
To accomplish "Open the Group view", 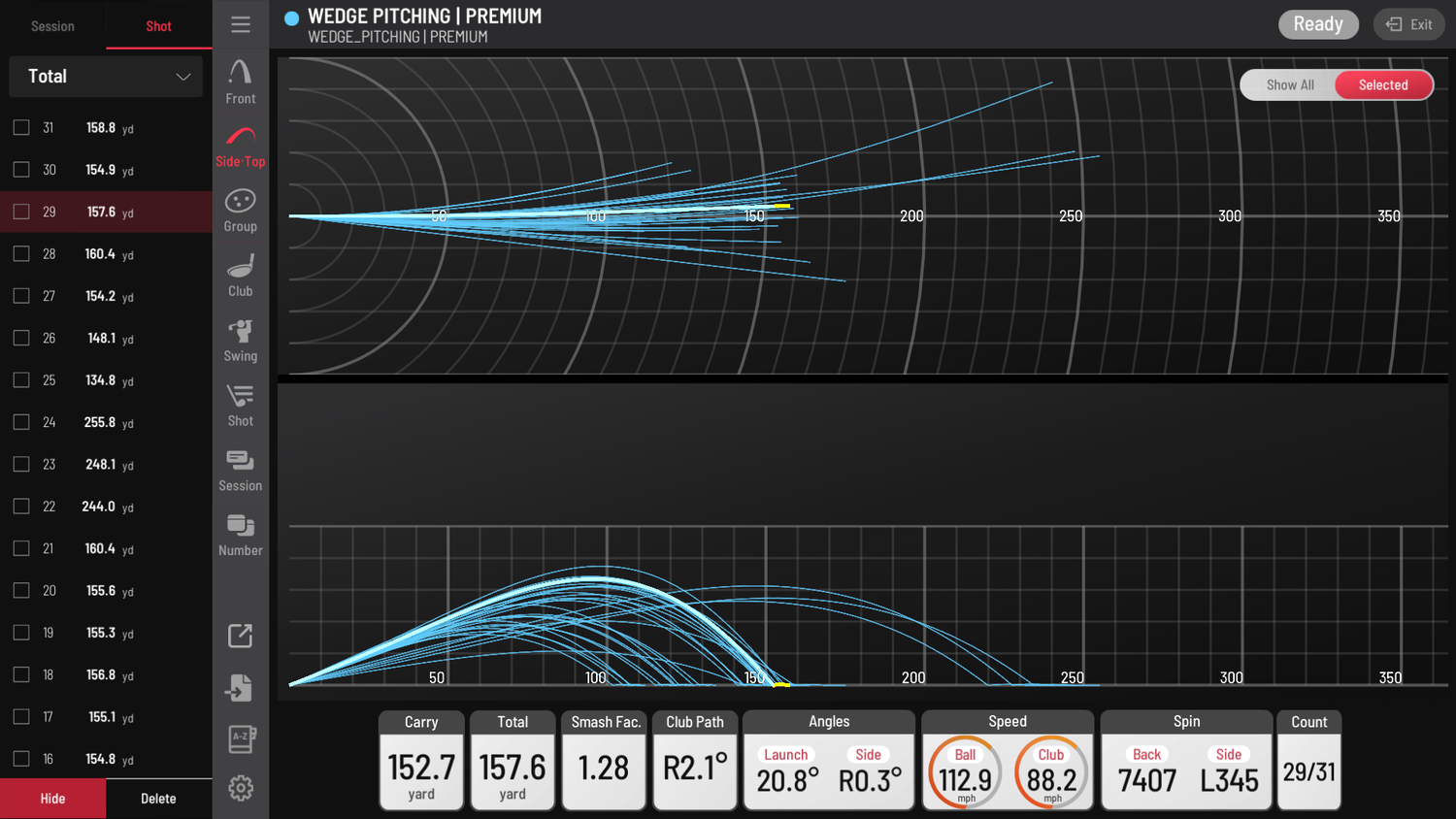I will pyautogui.click(x=241, y=211).
